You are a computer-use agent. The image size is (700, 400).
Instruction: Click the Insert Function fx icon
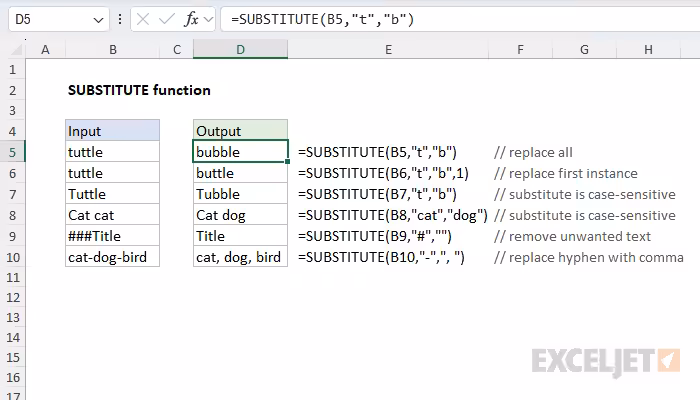point(191,19)
